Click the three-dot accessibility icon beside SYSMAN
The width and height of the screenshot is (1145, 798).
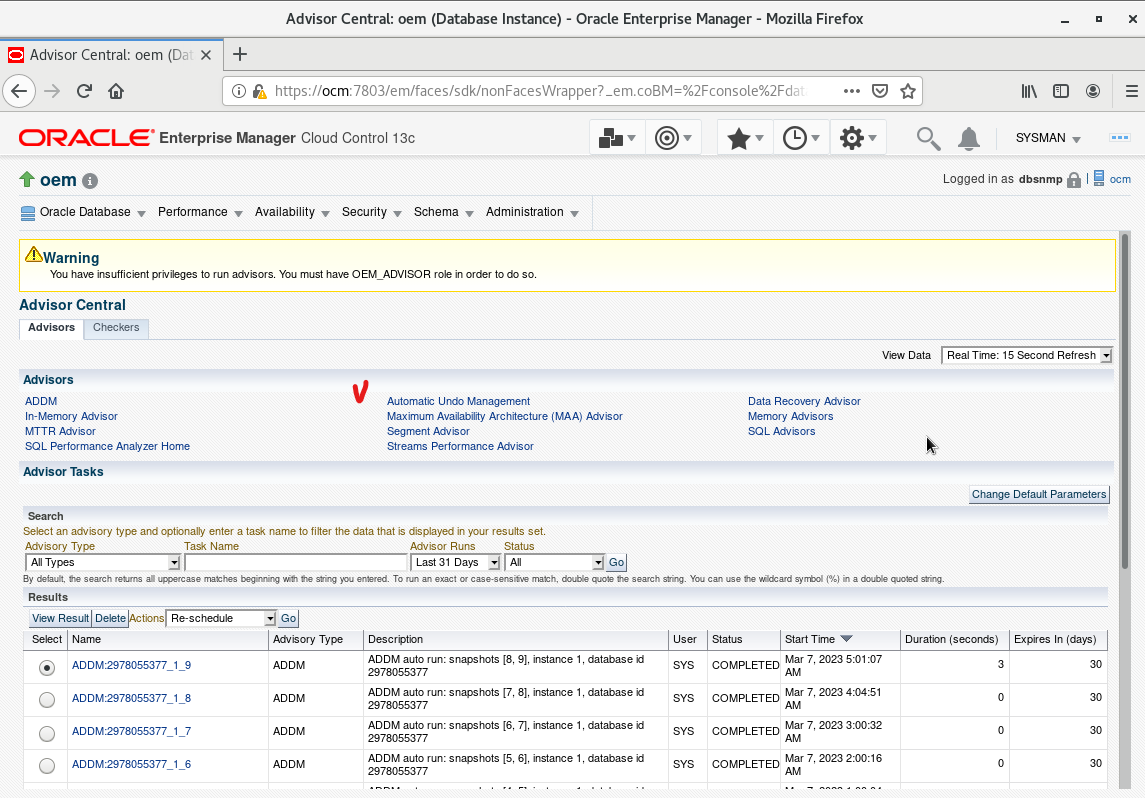click(x=1119, y=137)
